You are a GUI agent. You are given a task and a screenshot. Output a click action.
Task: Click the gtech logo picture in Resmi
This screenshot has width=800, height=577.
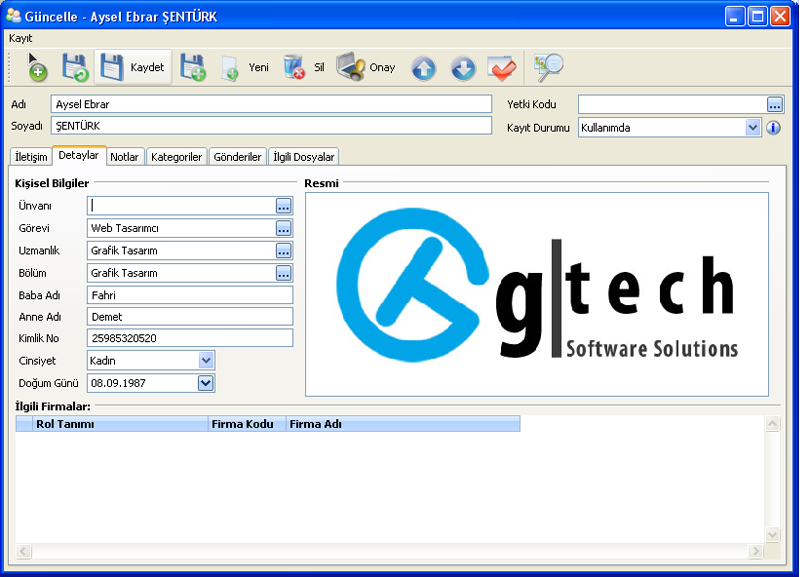tap(537, 294)
